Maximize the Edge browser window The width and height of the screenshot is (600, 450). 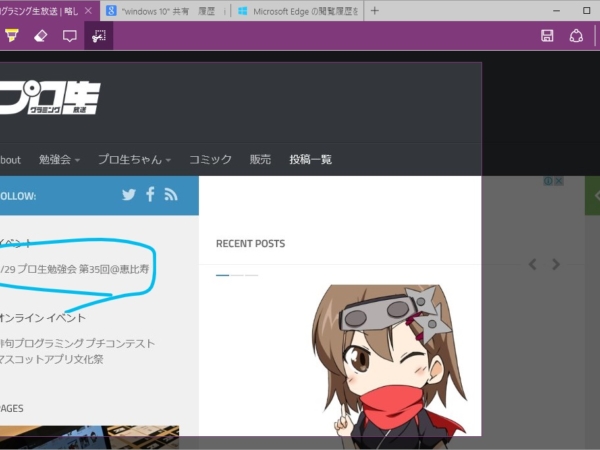[587, 11]
